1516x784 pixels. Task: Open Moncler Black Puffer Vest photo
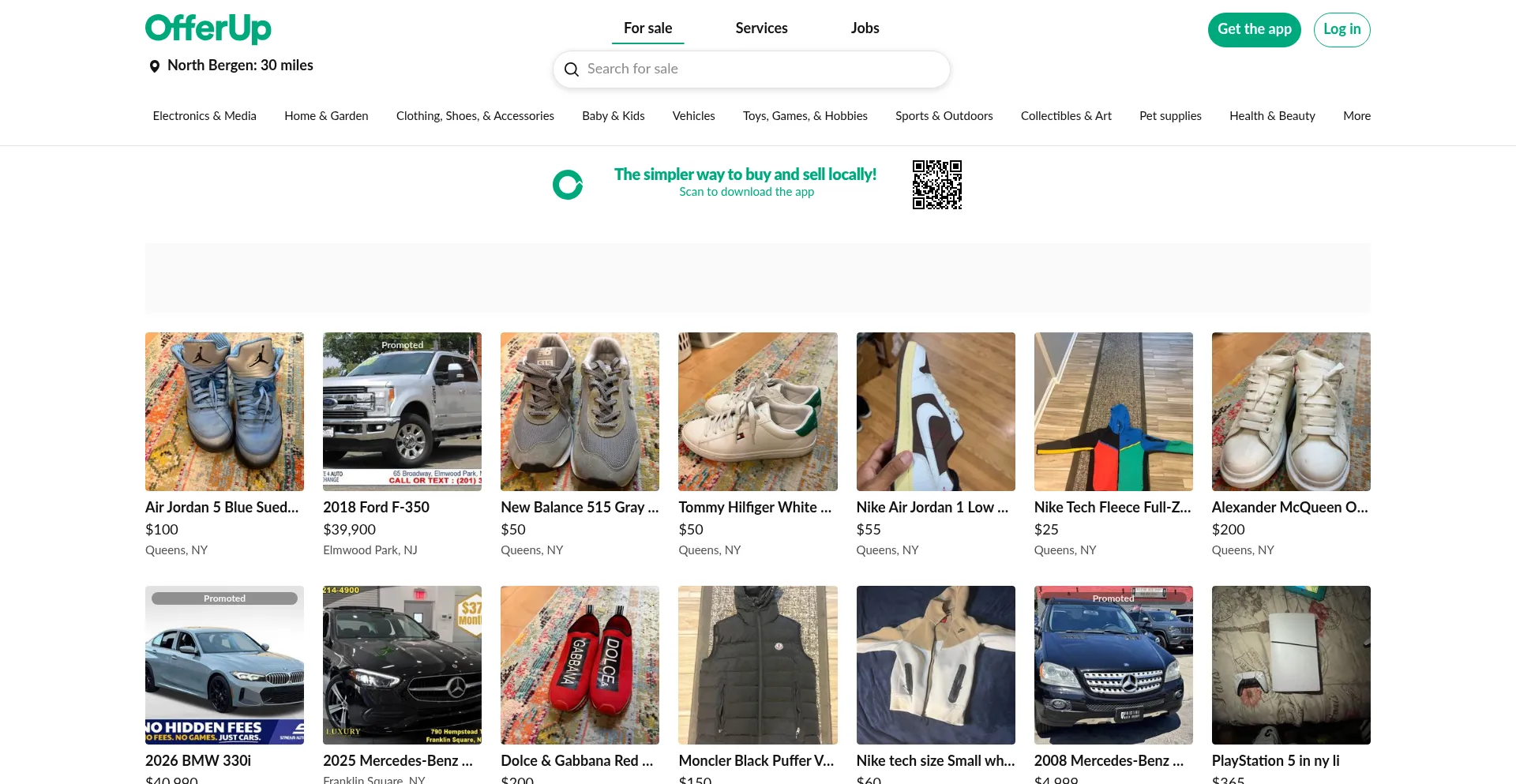758,665
